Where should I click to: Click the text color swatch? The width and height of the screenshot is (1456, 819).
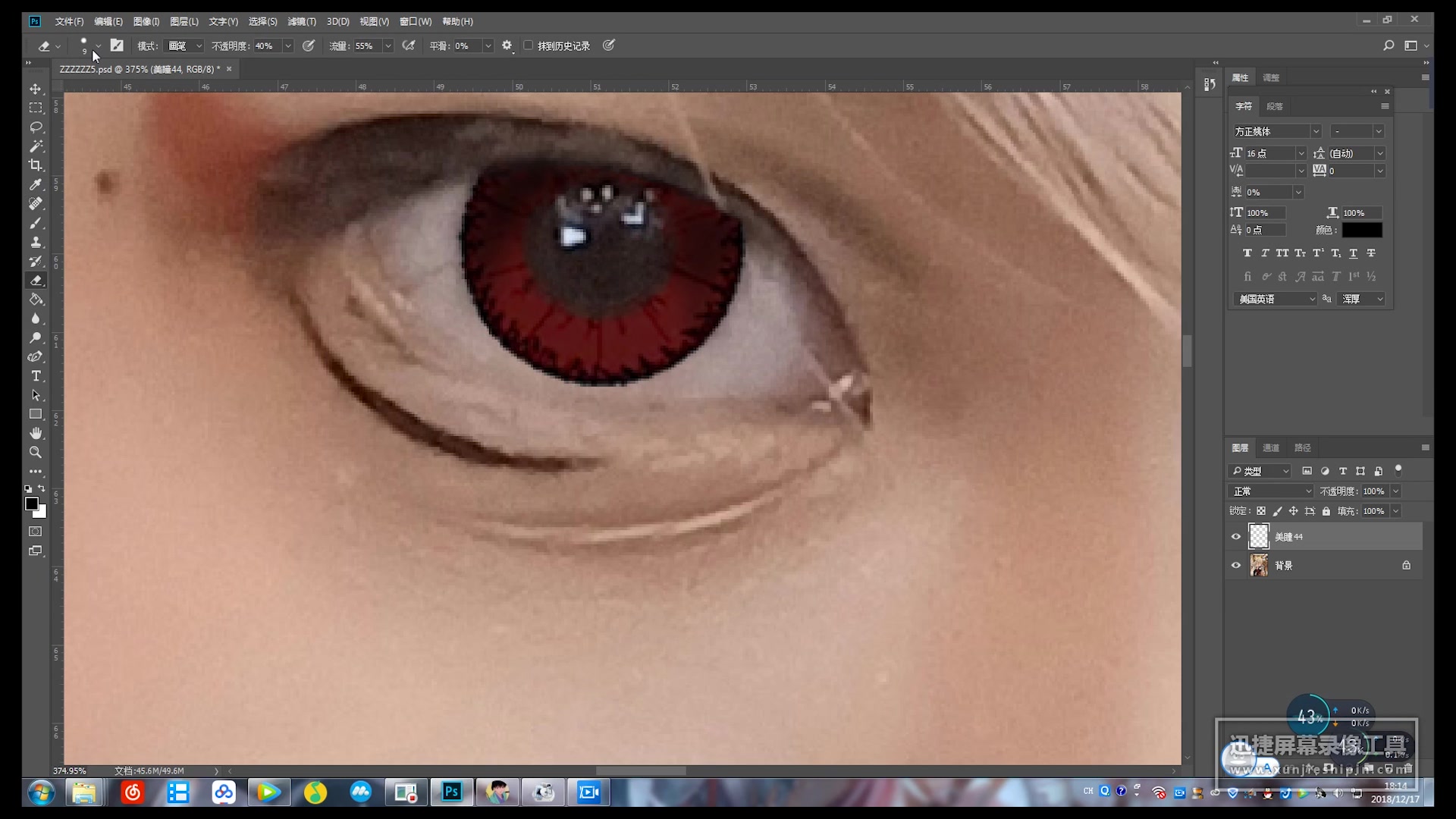[x=1362, y=230]
